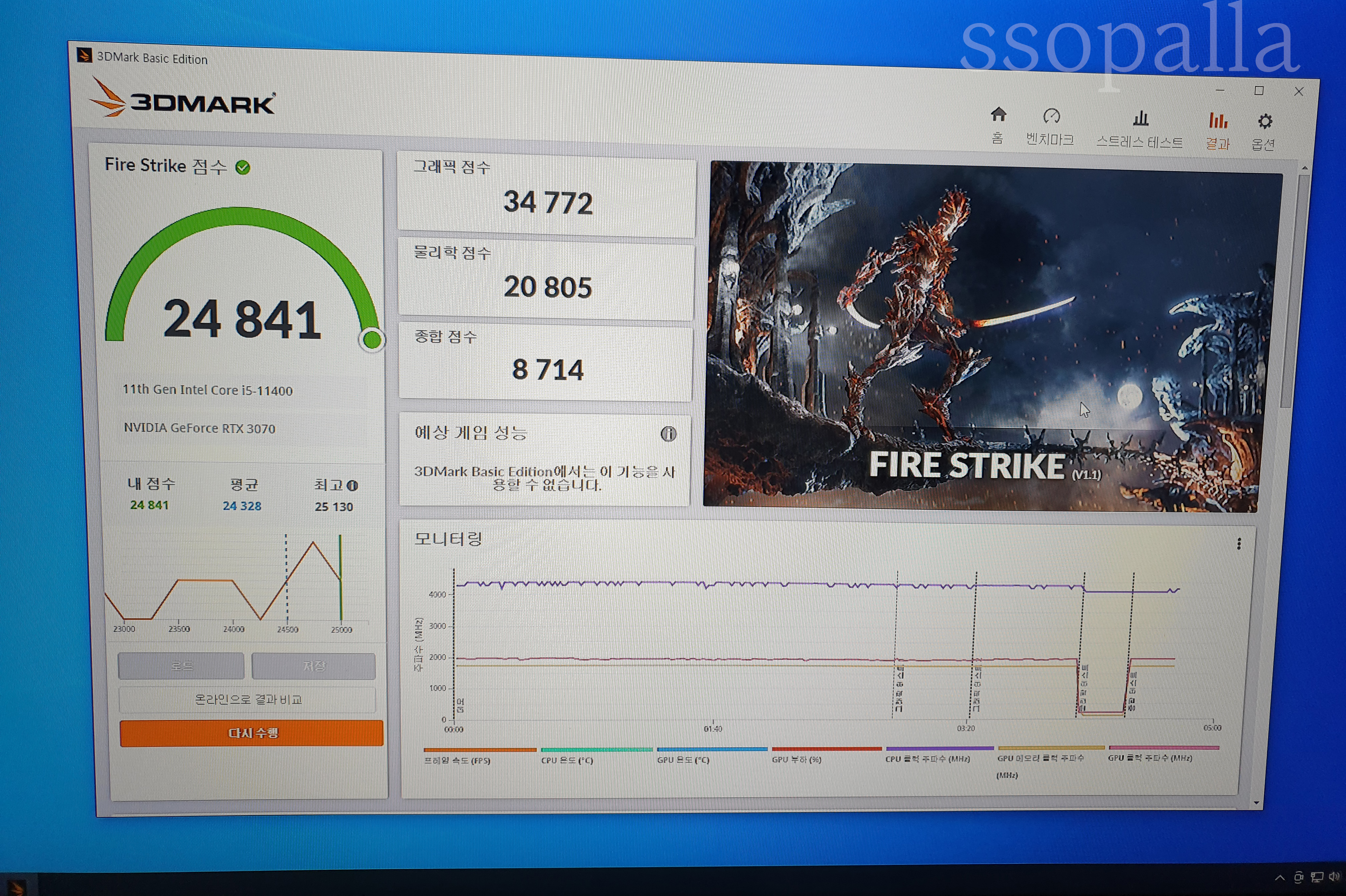Click the Load (로드) button

coord(181,666)
